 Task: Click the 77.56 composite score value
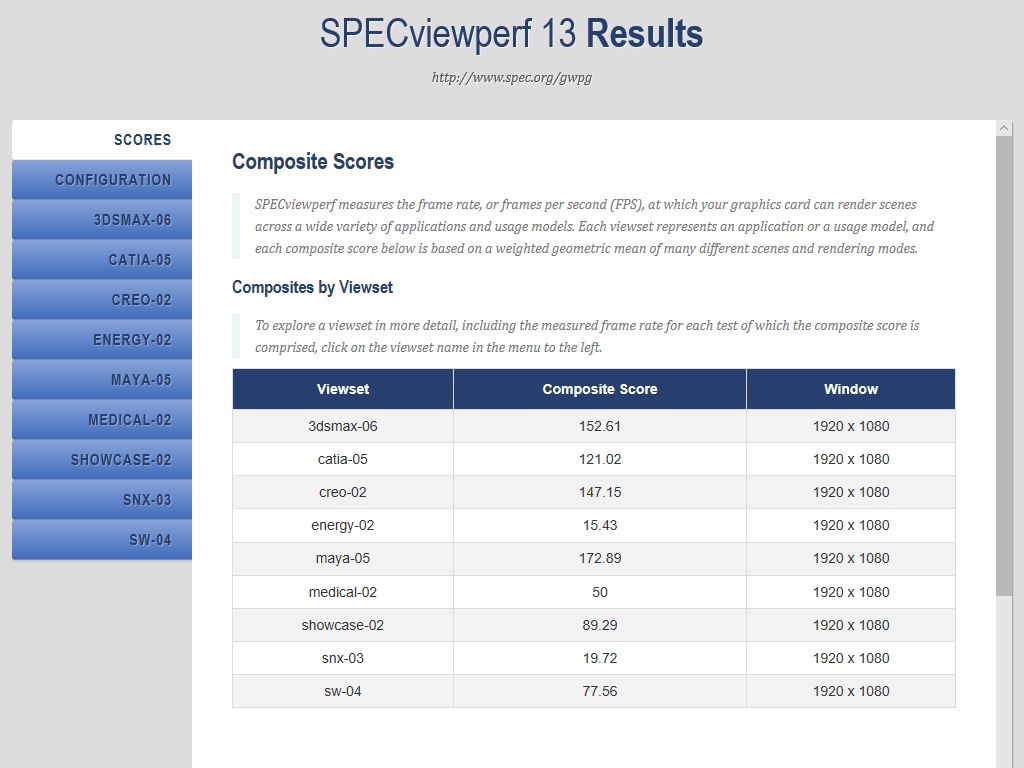point(600,691)
